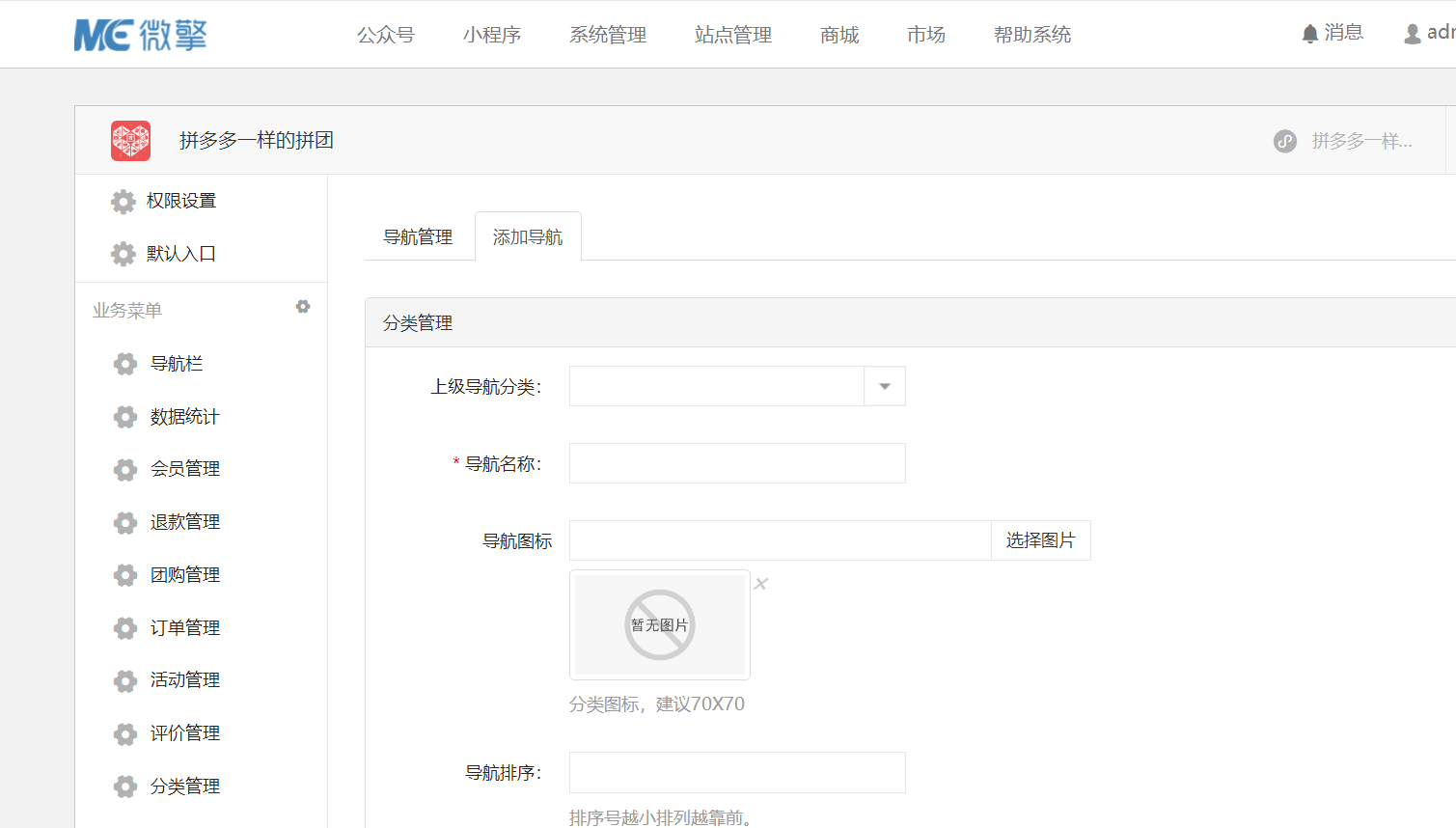Image resolution: width=1456 pixels, height=828 pixels.
Task: Open 会员管理 in the sidebar
Action: pos(185,469)
